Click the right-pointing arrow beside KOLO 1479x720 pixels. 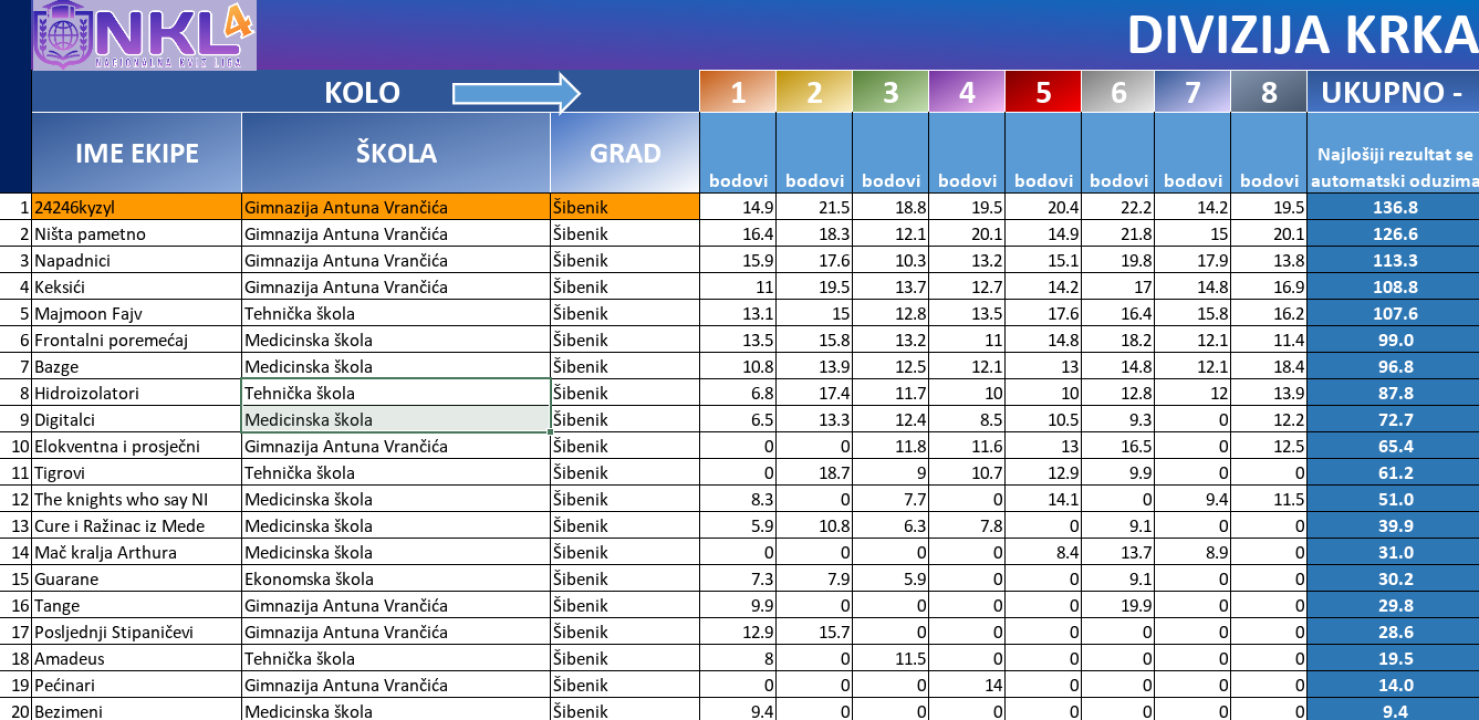pyautogui.click(x=516, y=93)
